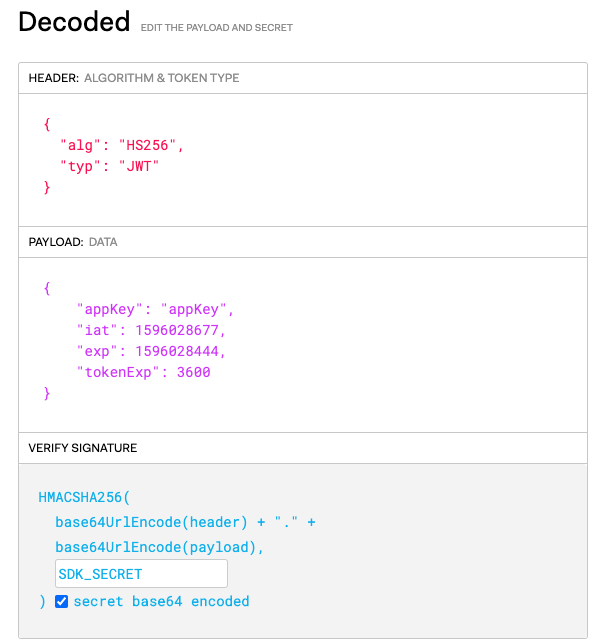The width and height of the screenshot is (607, 643).
Task: Click the ALGORITHM & TOKEN TYPE label
Action: point(162,78)
